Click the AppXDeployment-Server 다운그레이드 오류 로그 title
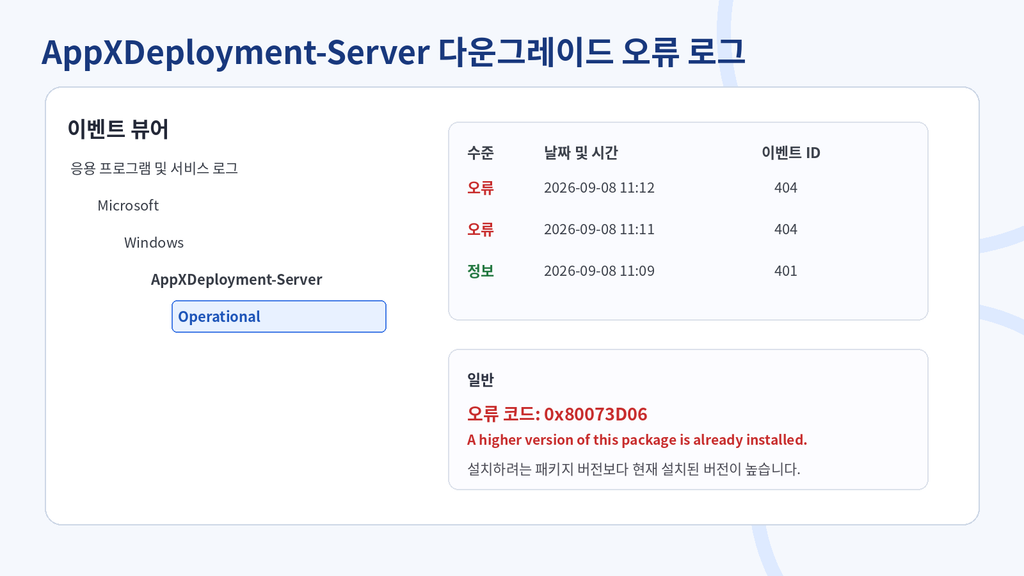Screen dimensions: 1024x576 point(393,52)
